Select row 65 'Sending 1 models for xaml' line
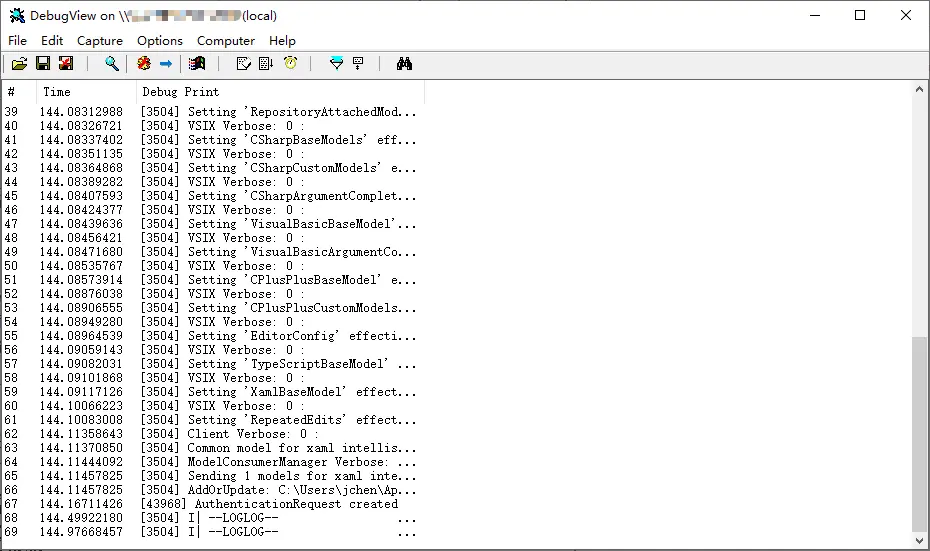Image resolution: width=930 pixels, height=551 pixels. point(211,476)
